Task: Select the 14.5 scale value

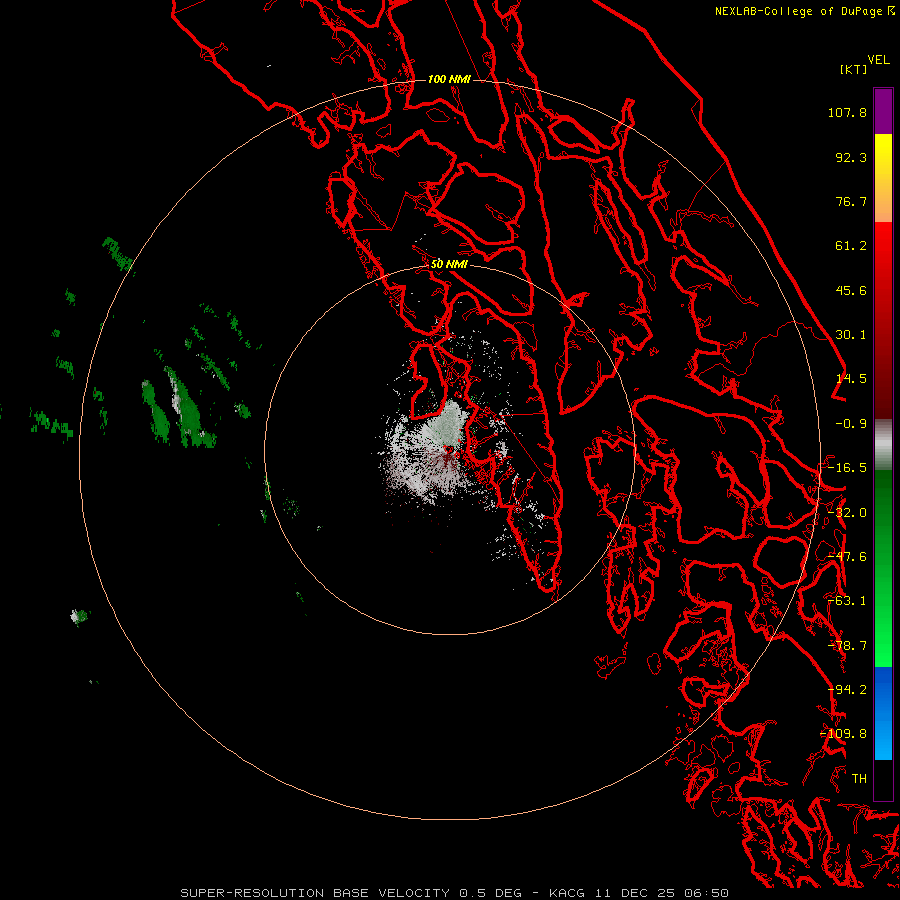Action: coord(851,379)
